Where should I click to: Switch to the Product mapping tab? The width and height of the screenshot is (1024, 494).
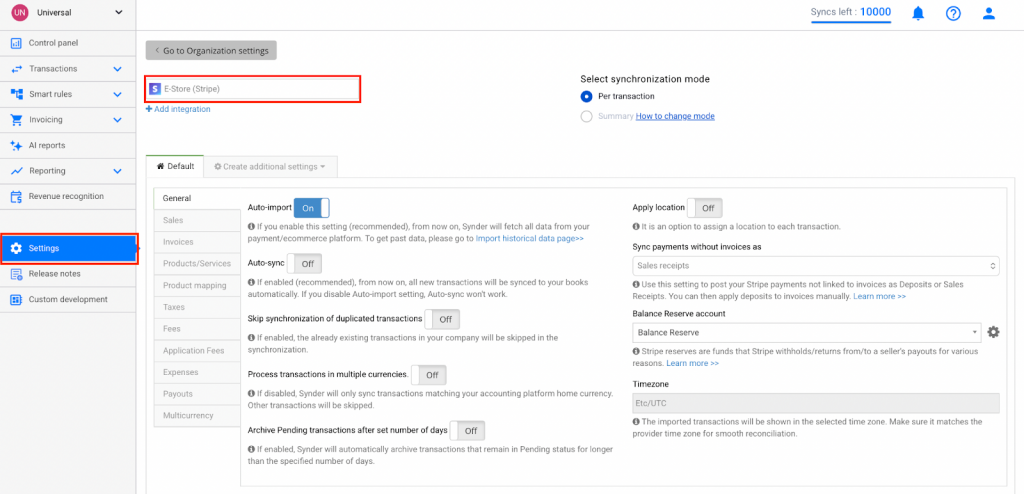pos(194,285)
